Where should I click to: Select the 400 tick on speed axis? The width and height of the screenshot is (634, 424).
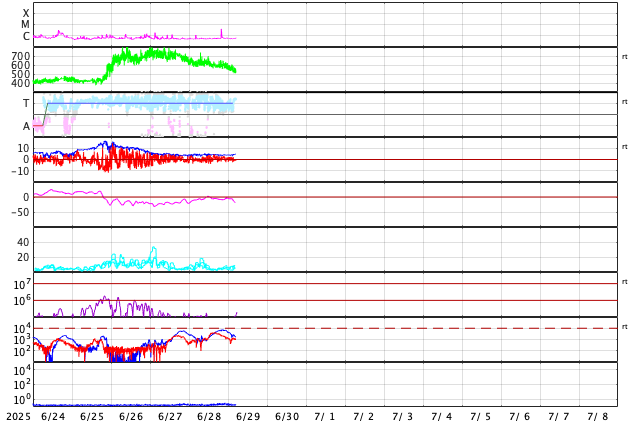[x=21, y=83]
